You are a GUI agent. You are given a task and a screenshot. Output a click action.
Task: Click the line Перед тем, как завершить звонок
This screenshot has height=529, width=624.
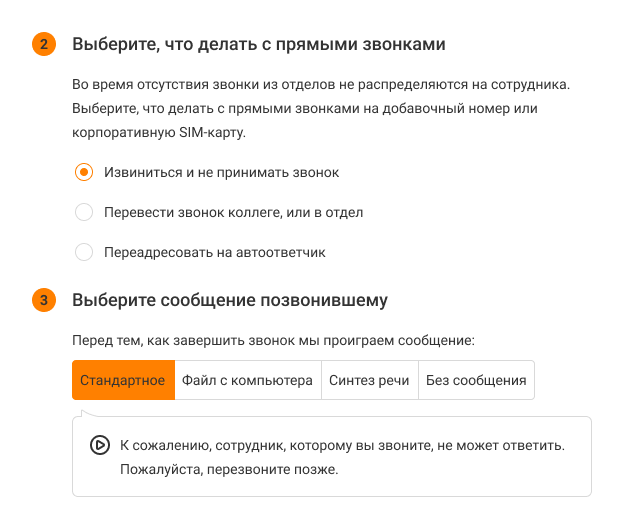[273, 341]
